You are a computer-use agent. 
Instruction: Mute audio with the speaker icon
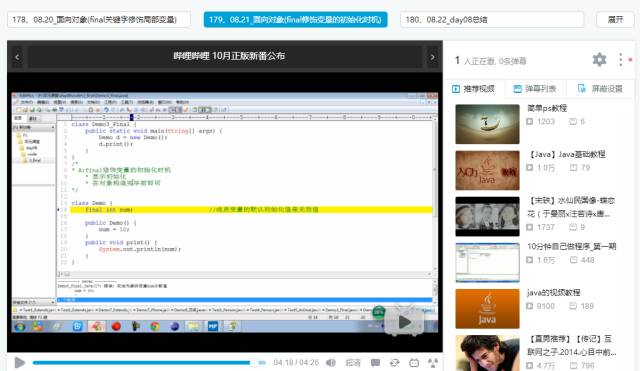pyautogui.click(x=331, y=362)
